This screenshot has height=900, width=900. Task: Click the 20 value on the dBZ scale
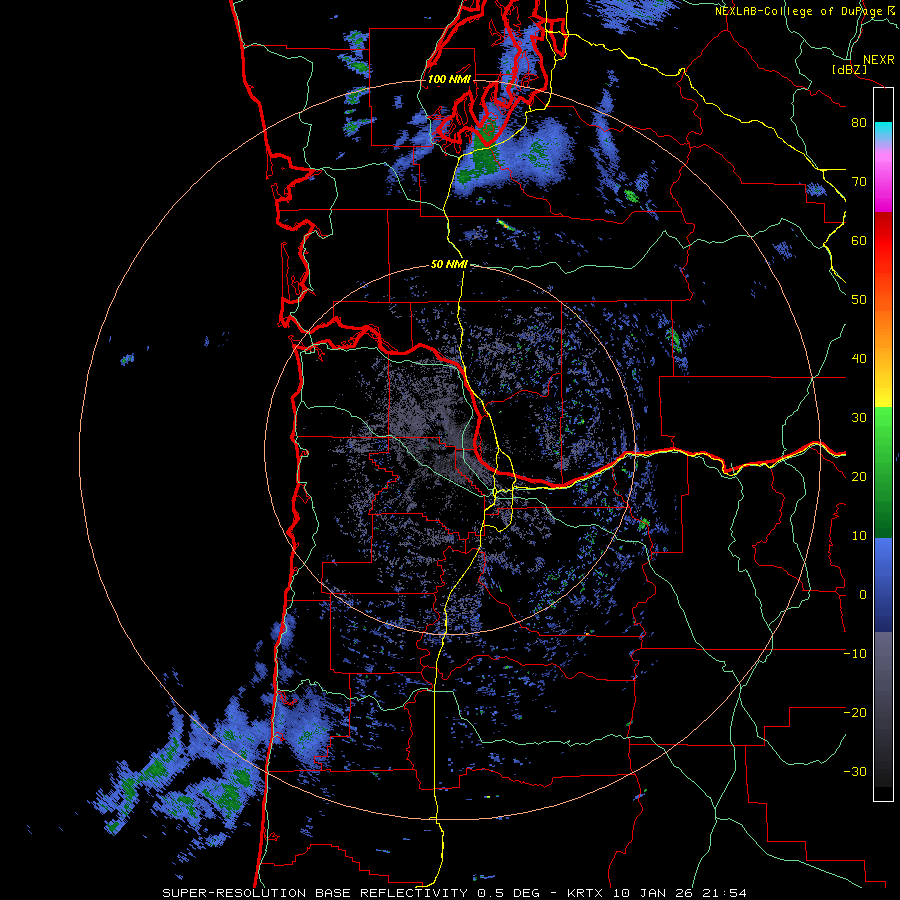(859, 477)
